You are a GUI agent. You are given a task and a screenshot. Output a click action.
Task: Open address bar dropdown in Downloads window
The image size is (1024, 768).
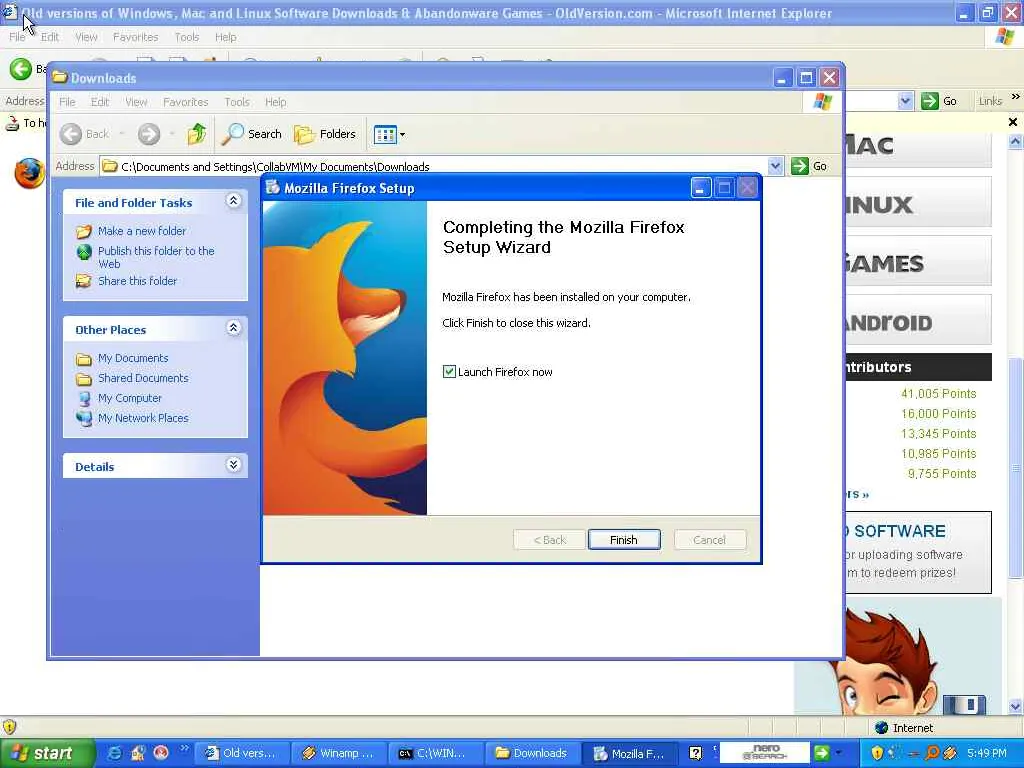click(x=775, y=166)
